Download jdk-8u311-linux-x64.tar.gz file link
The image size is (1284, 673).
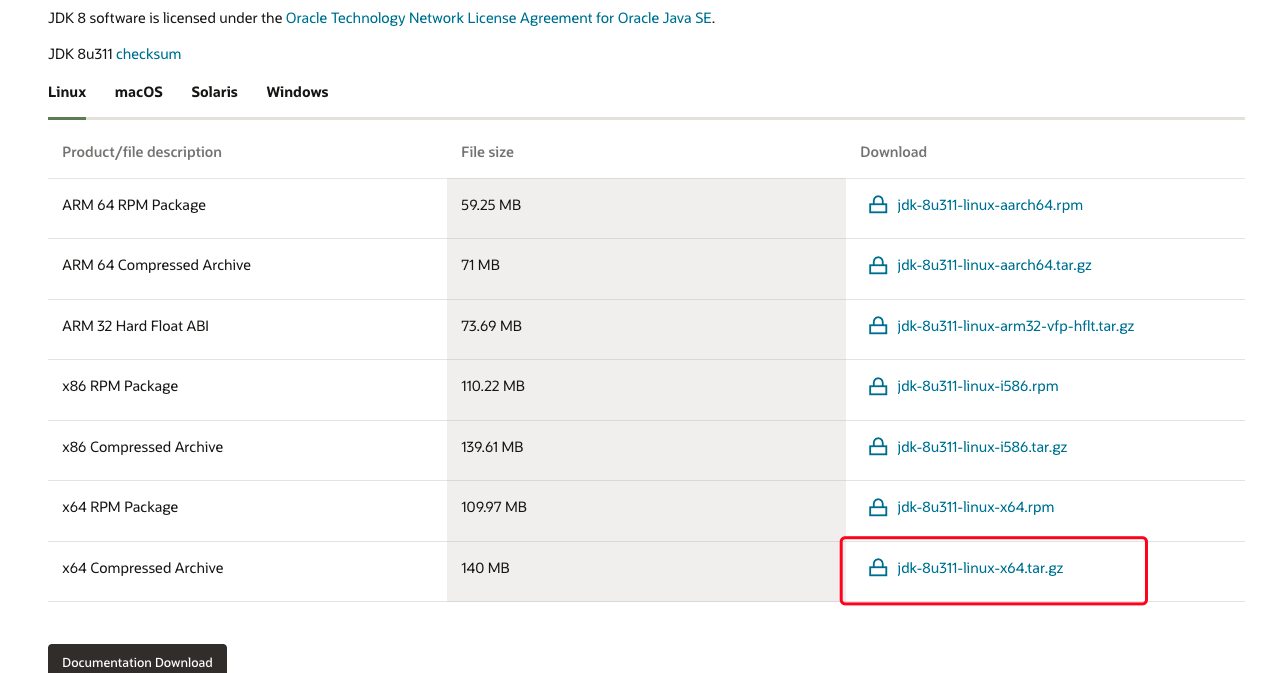980,568
